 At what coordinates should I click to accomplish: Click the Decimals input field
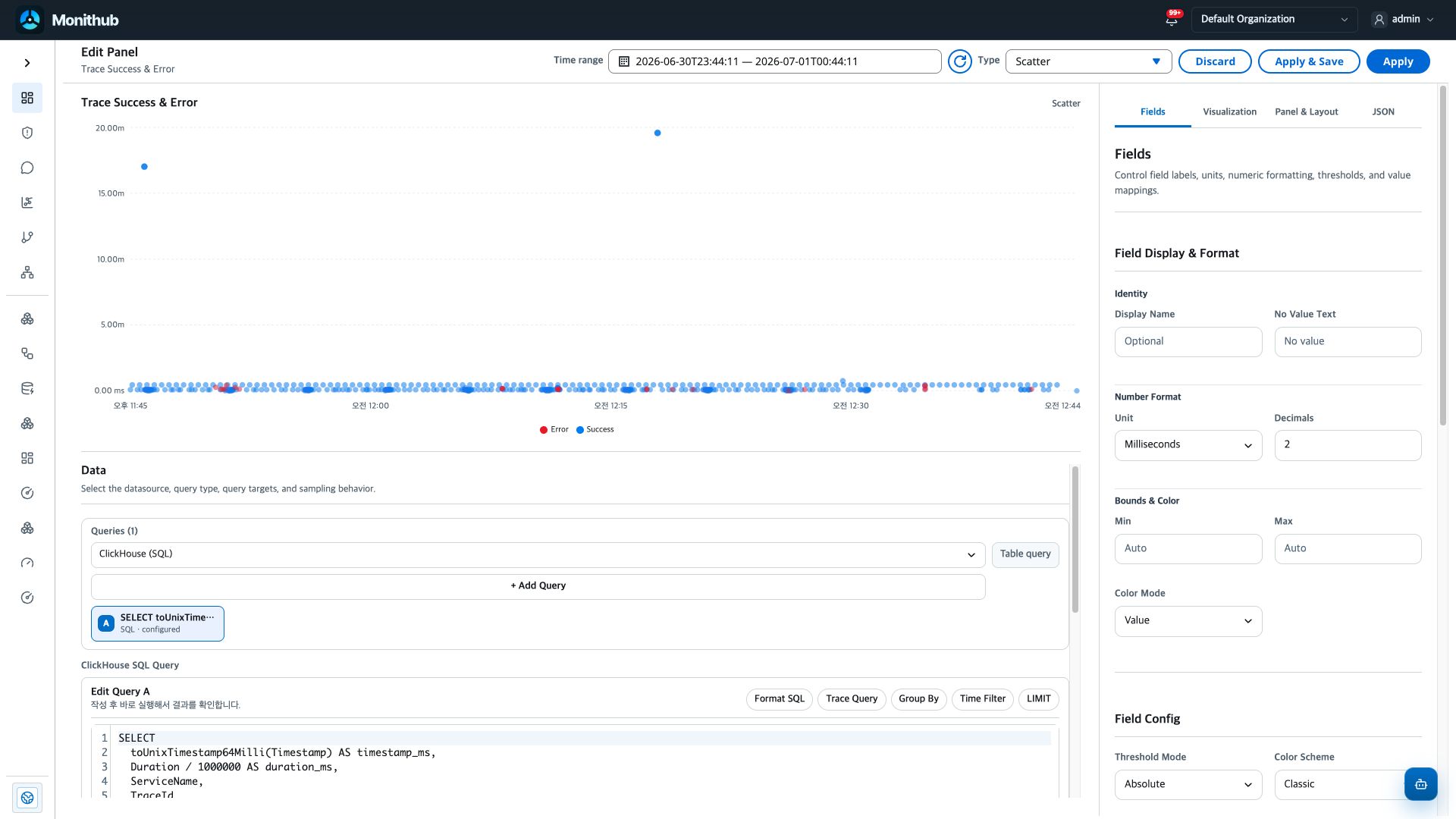(x=1347, y=445)
